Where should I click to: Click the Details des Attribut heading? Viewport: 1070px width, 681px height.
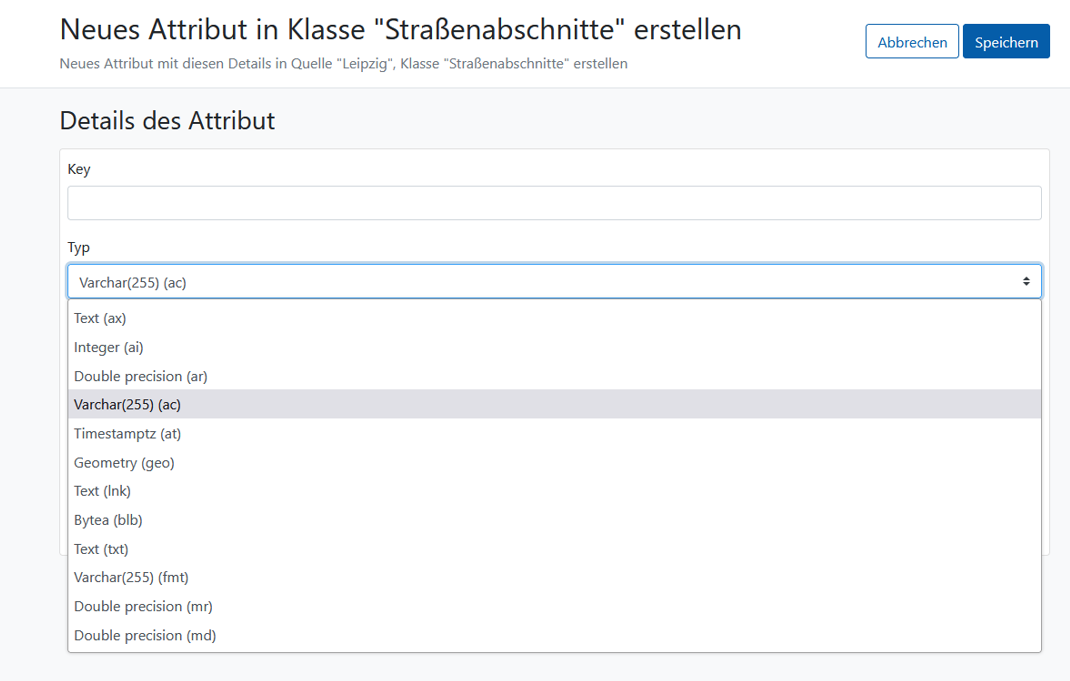[x=167, y=121]
